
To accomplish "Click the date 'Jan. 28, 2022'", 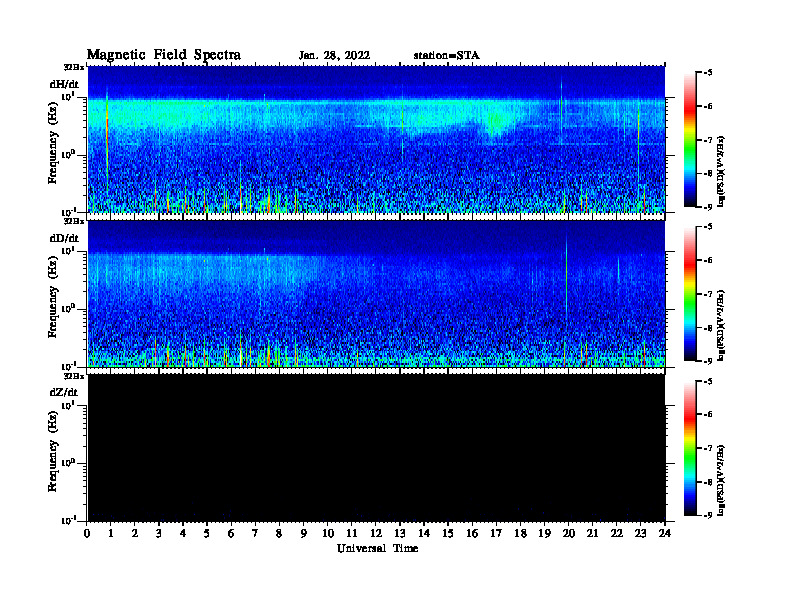I will pos(334,56).
